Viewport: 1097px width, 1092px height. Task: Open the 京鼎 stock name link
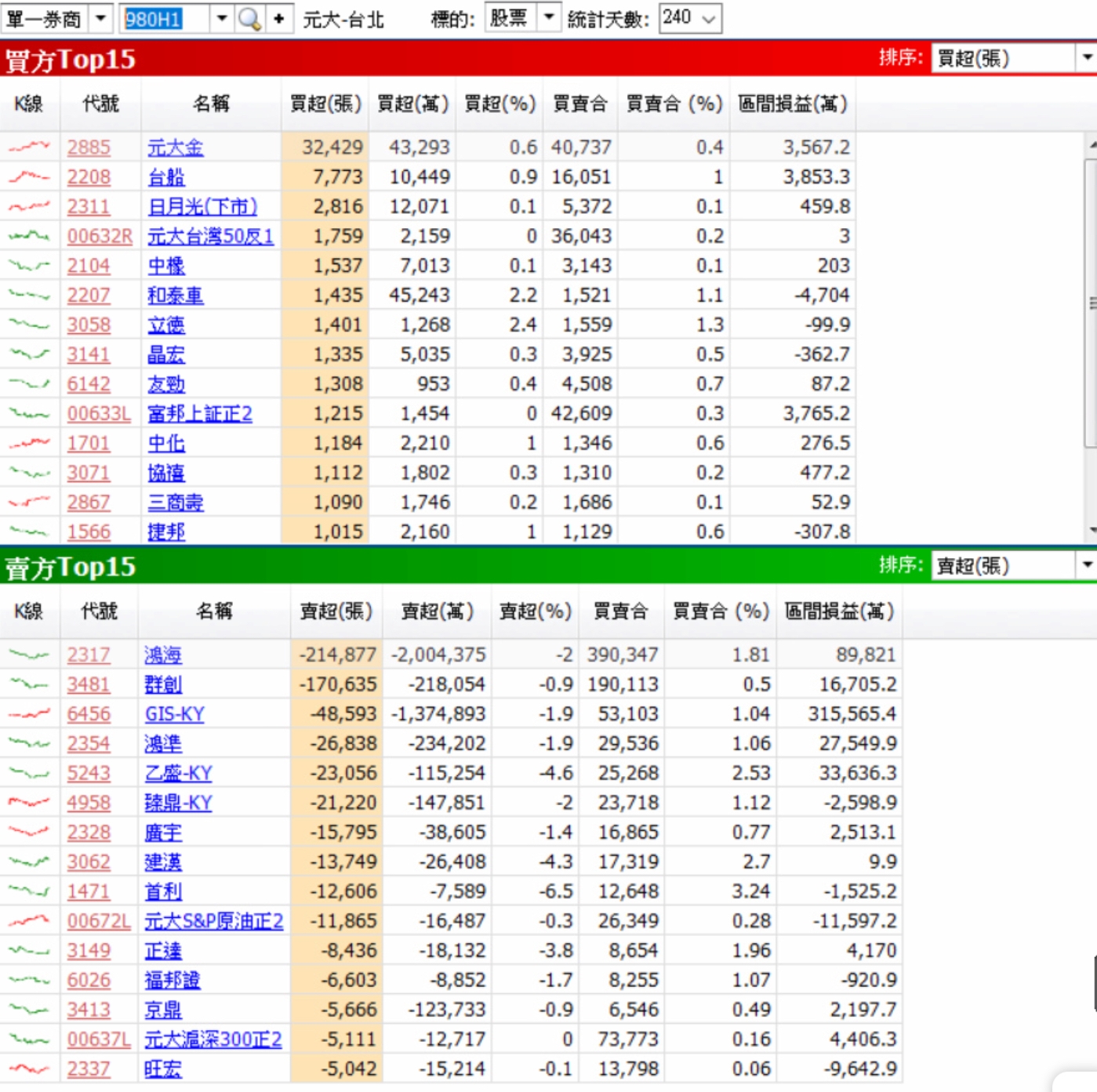(x=163, y=1010)
